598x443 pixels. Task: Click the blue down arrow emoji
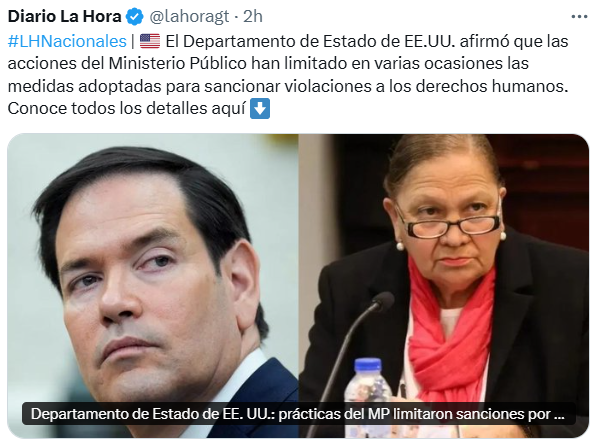coord(260,109)
